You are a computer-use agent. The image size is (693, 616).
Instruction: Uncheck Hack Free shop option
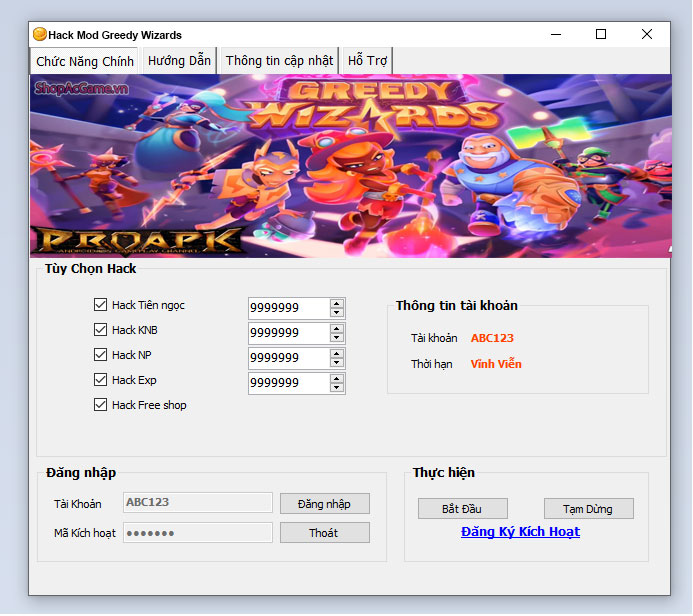coord(100,405)
